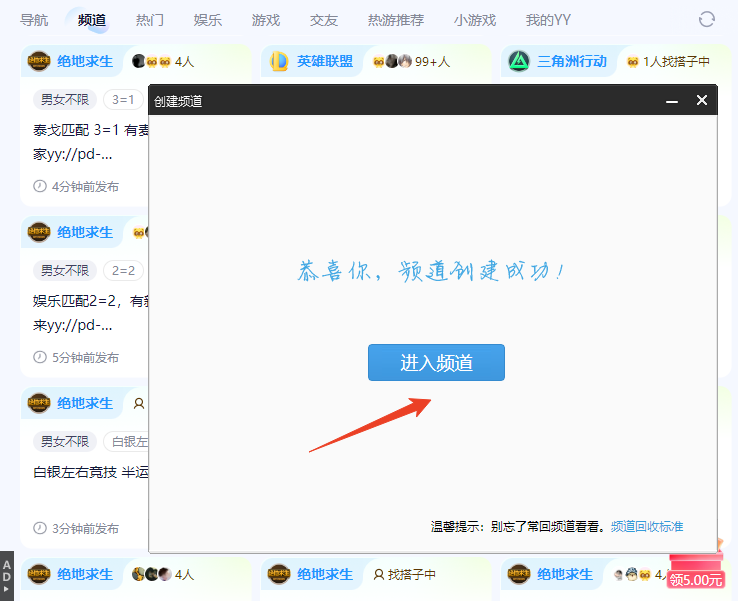Open the 小游戏 tab

(475, 20)
